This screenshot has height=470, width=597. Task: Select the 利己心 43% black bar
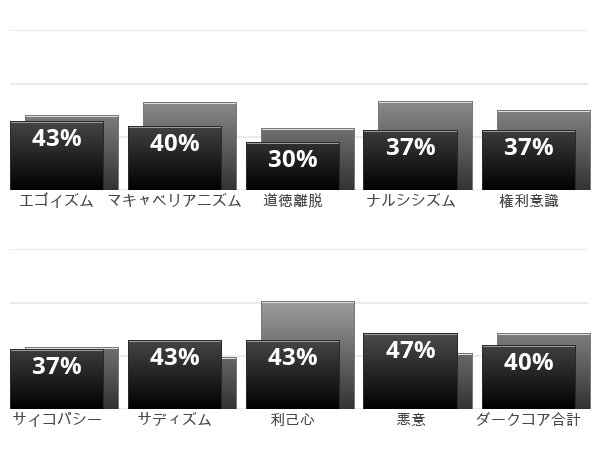tap(293, 374)
